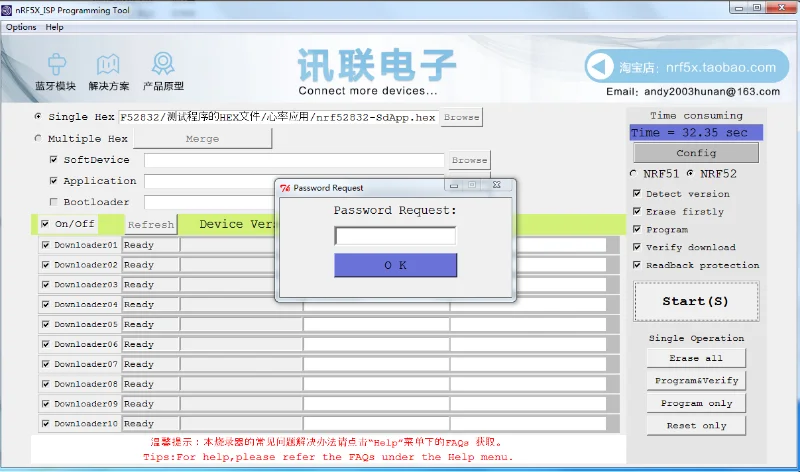800x472 pixels.
Task: Click Downloader10 Ready status text
Action: click(139, 424)
